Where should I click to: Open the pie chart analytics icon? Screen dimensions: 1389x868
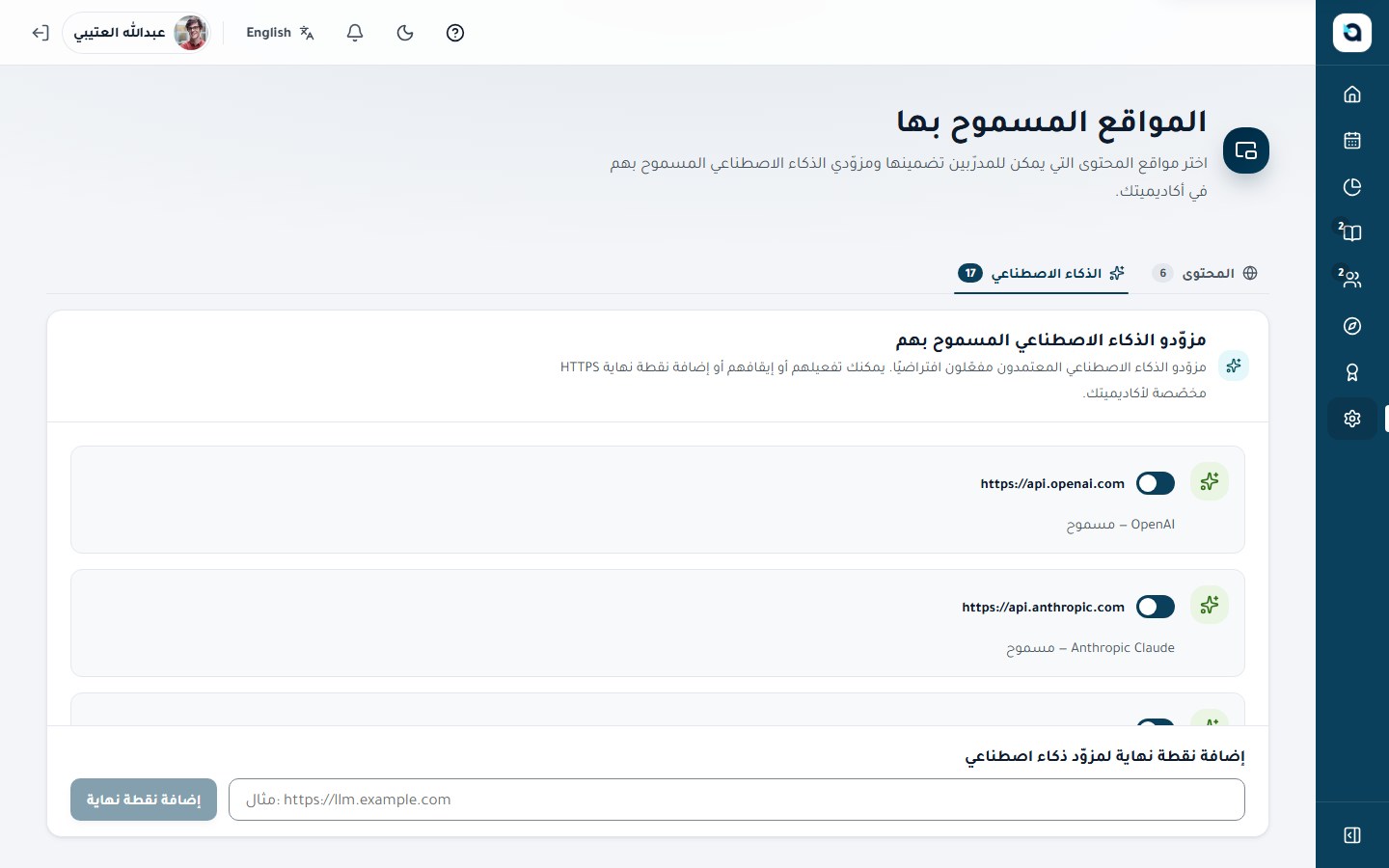[x=1352, y=186]
